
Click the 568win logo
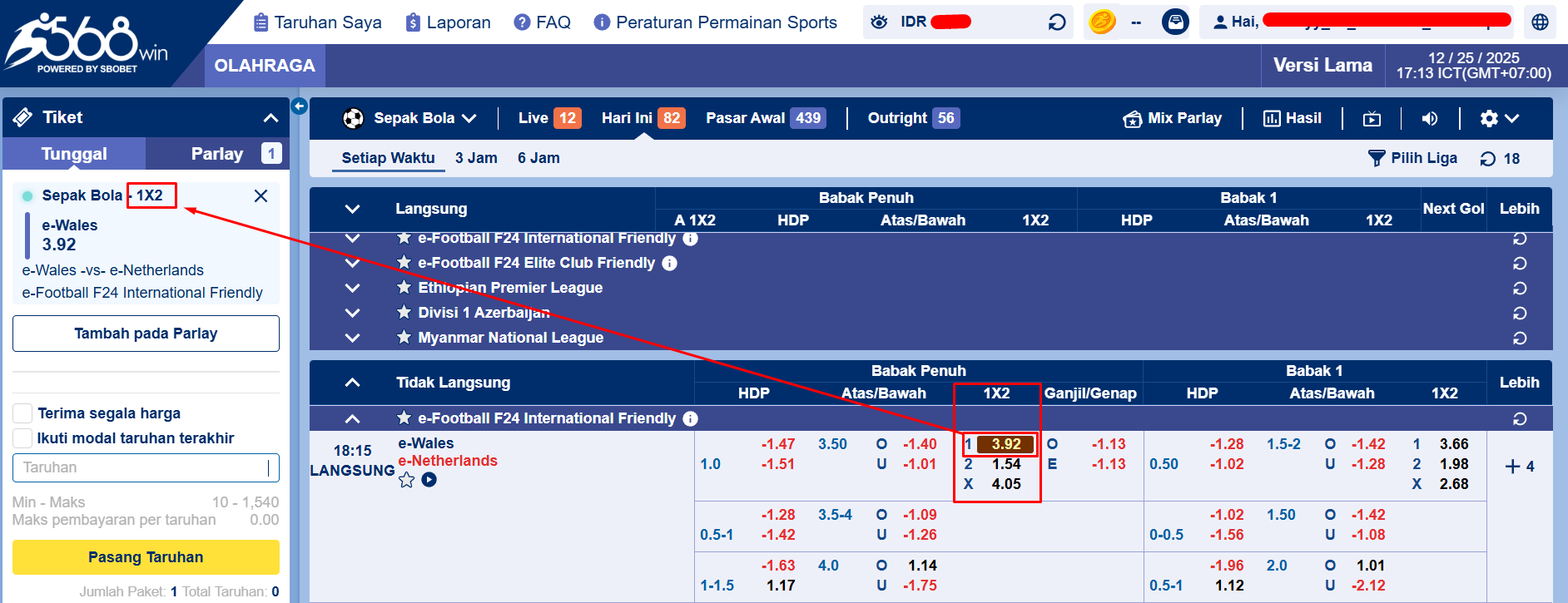pos(87,43)
